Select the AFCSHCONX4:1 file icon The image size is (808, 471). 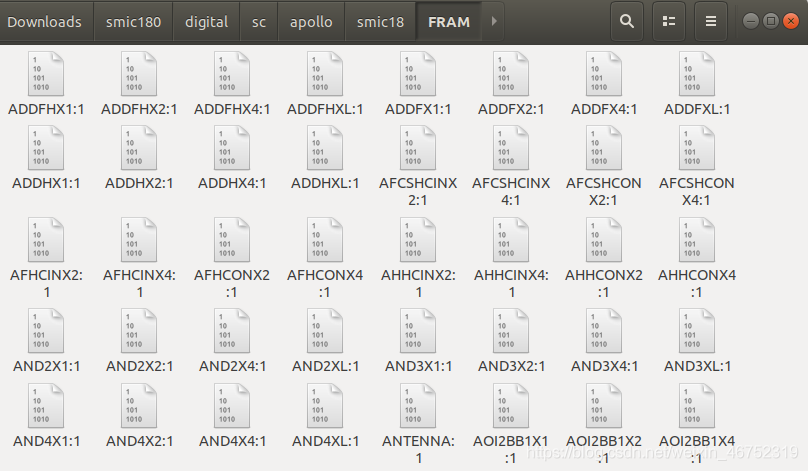click(697, 148)
